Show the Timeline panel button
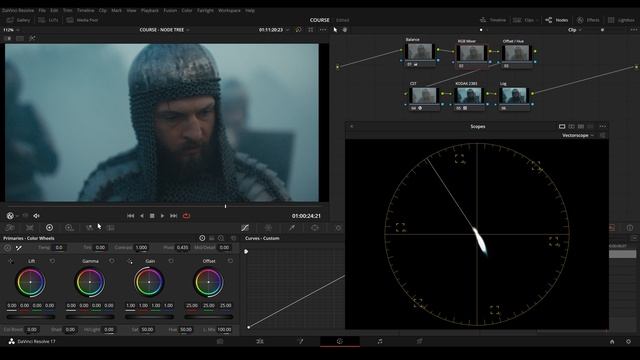640x360 pixels. pos(493,20)
